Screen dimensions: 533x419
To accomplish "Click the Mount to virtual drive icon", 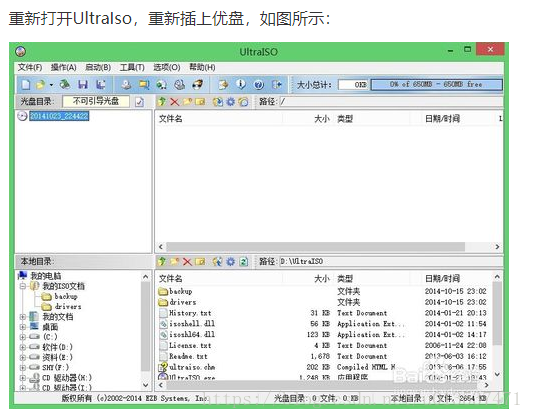I will (x=179, y=84).
